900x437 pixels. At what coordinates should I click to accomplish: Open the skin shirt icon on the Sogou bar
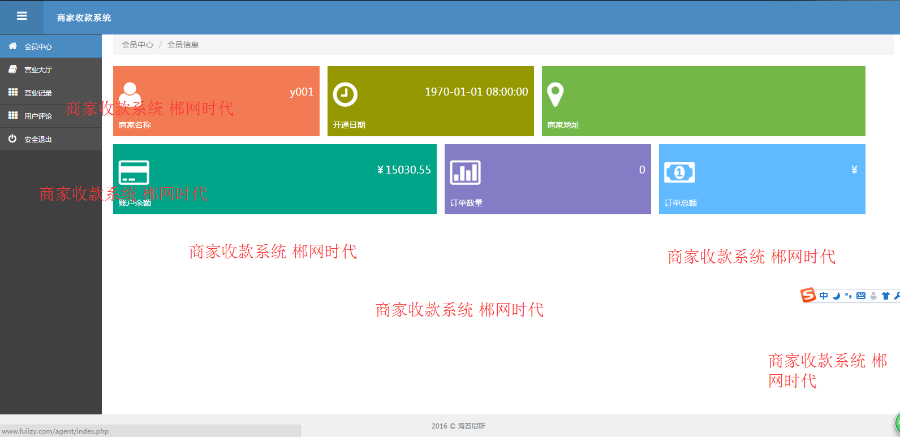[885, 296]
